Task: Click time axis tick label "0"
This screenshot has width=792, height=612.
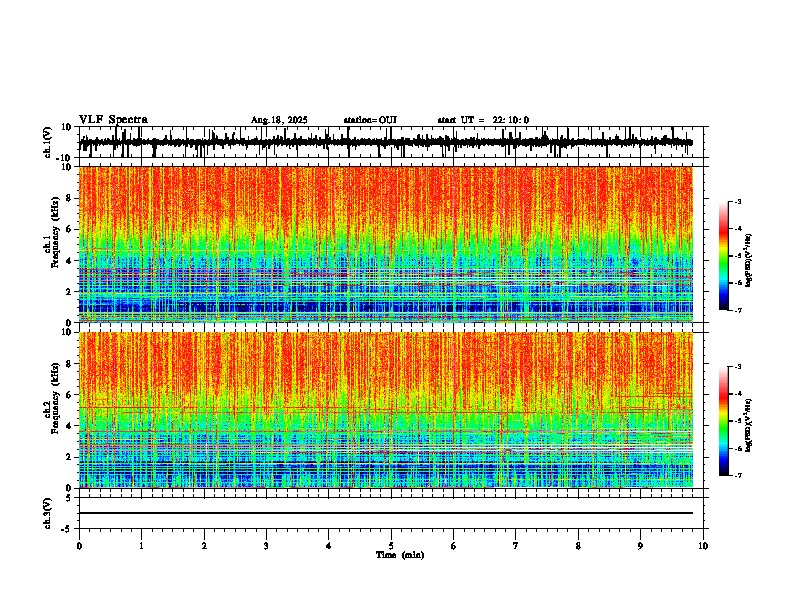Action: pyautogui.click(x=79, y=546)
